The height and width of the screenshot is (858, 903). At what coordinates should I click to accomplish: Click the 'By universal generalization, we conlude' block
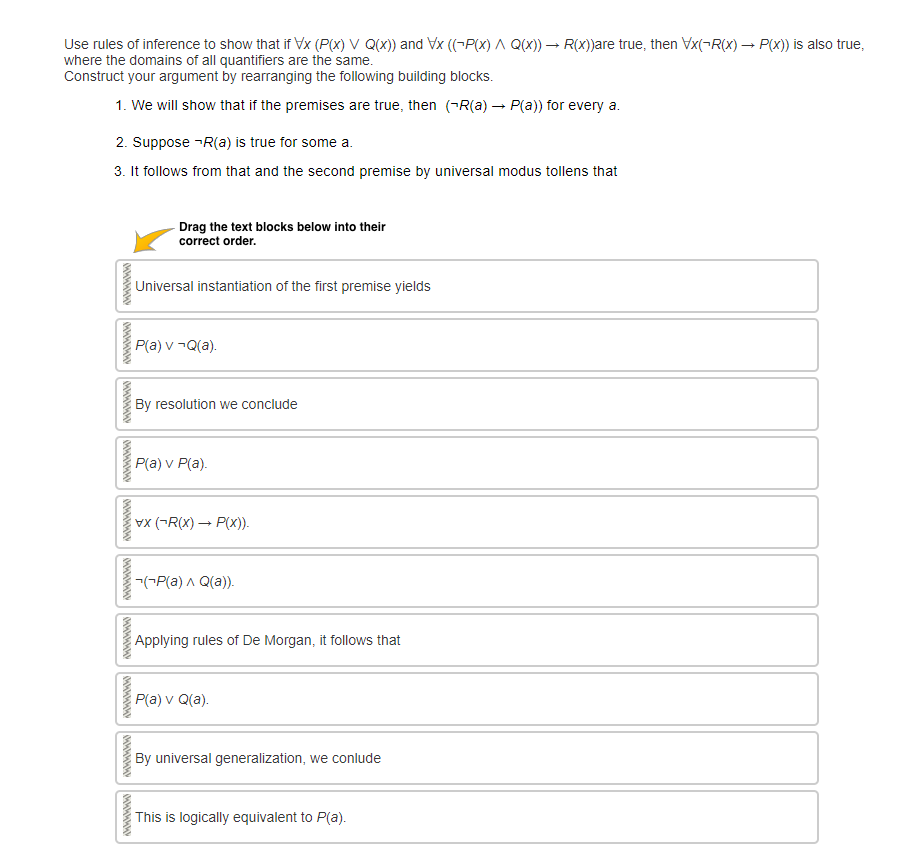tap(467, 758)
